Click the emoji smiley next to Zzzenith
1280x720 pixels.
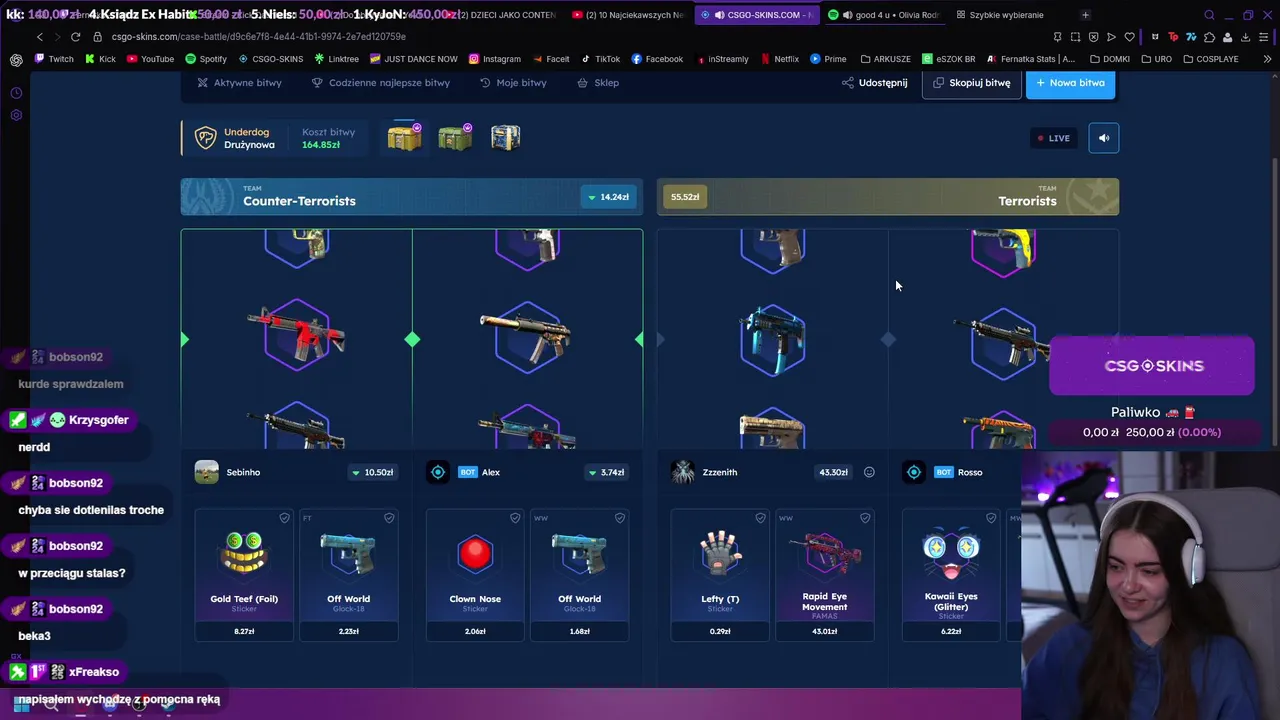pyautogui.click(x=869, y=472)
